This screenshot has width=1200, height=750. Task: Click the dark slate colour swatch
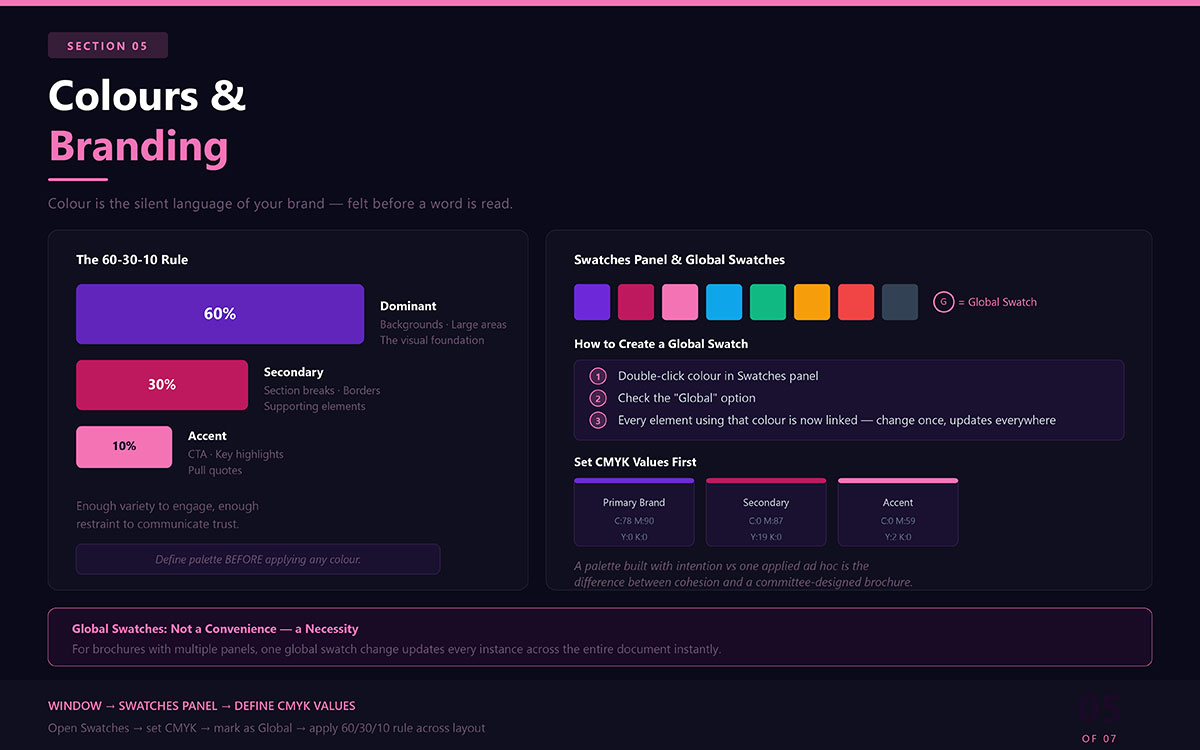(900, 302)
